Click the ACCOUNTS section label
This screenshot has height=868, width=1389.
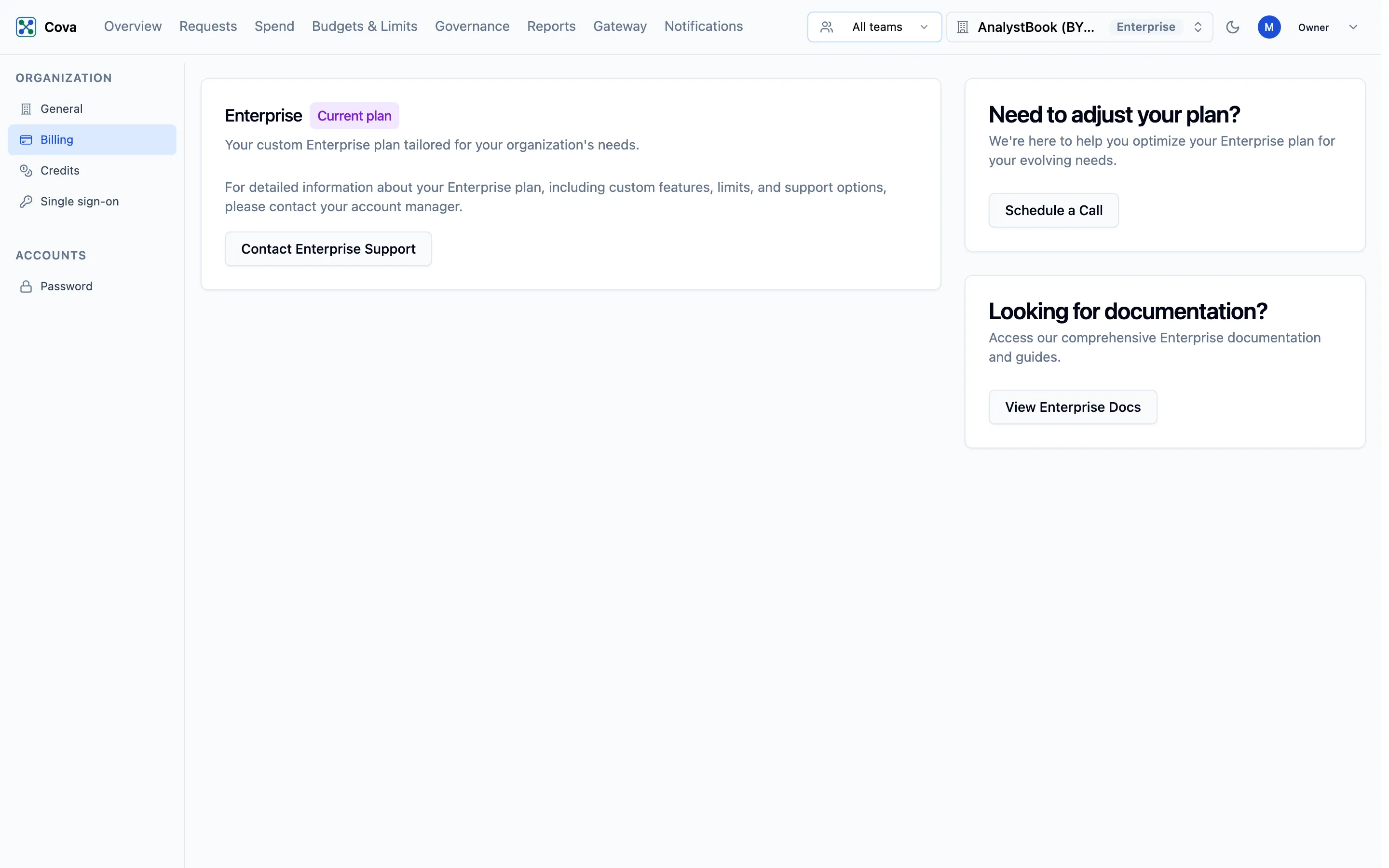click(51, 256)
